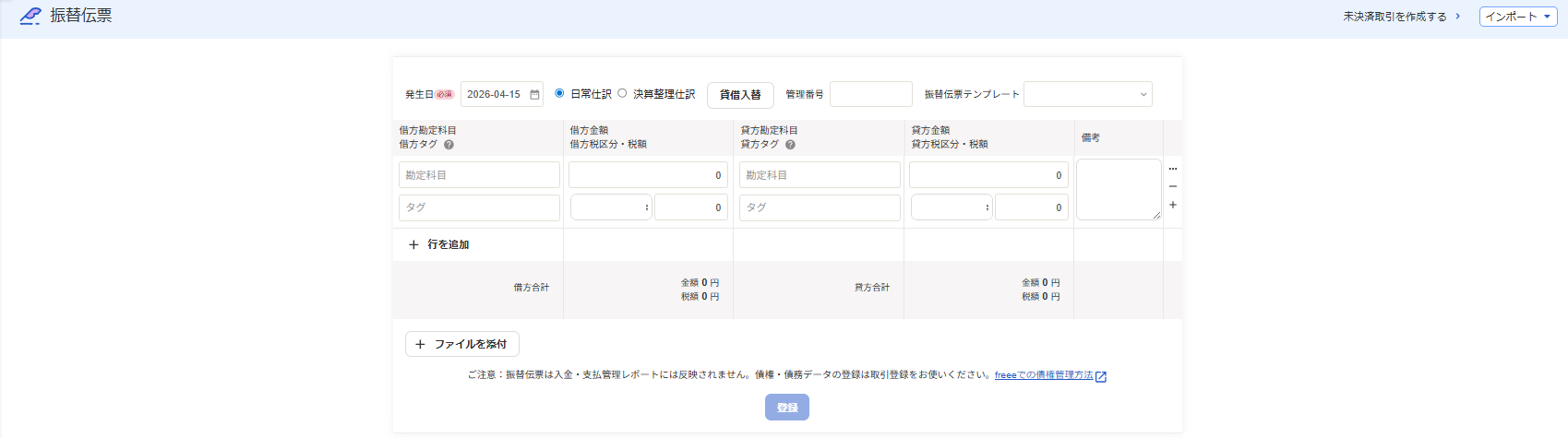Select the 日常仕訳 radio button
1568x438 pixels.
[x=559, y=93]
